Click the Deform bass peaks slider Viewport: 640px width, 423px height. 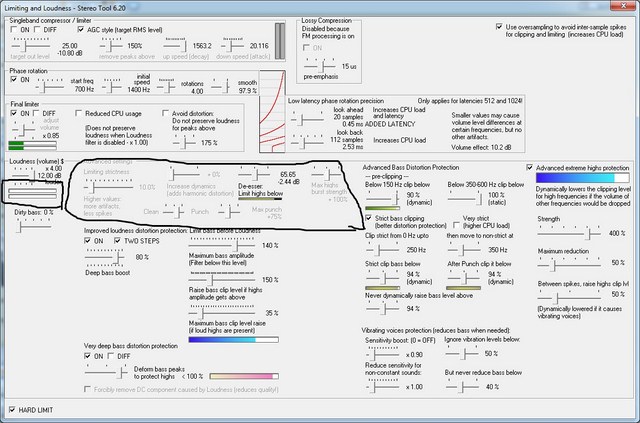106,371
